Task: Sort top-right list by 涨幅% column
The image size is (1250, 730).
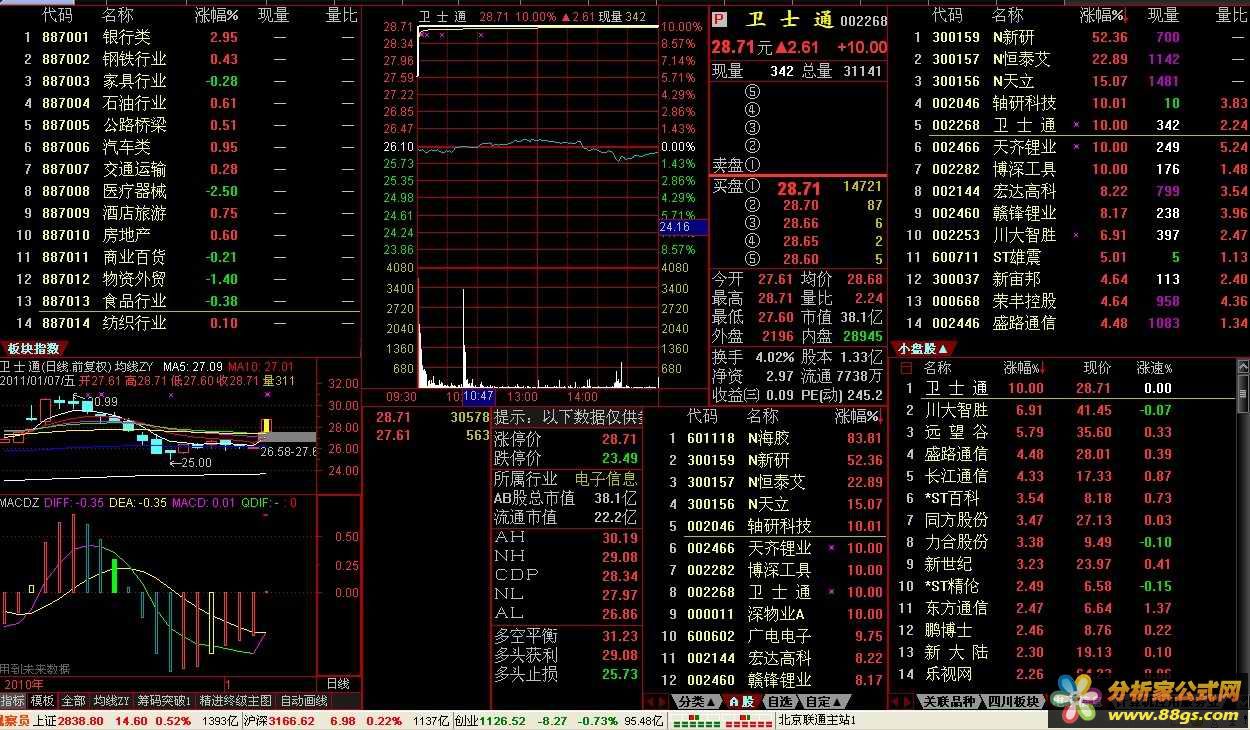Action: click(1102, 15)
